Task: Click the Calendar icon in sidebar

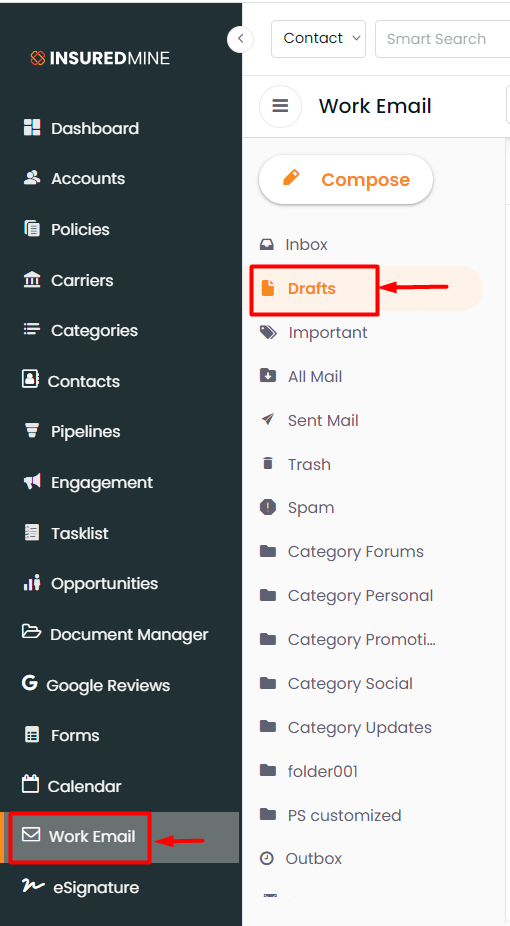Action: [x=30, y=784]
